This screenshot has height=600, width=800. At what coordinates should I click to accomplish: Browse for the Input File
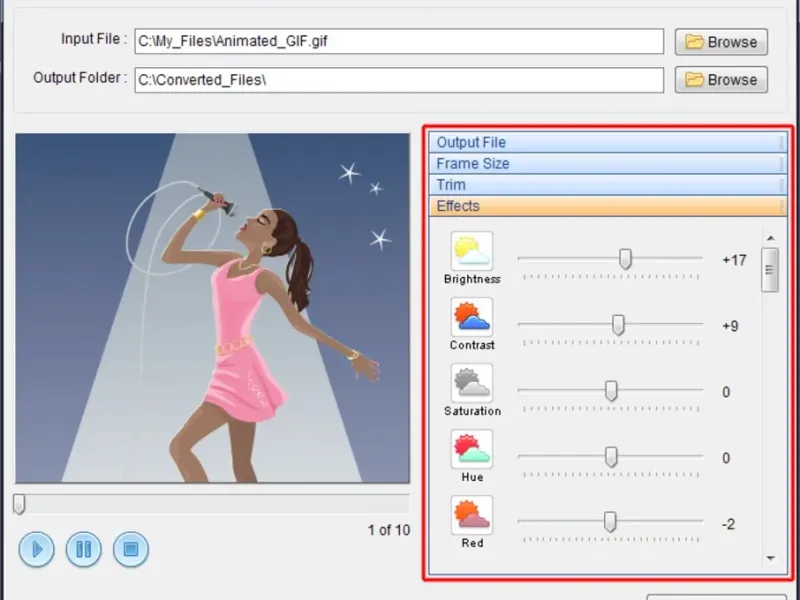(x=721, y=42)
